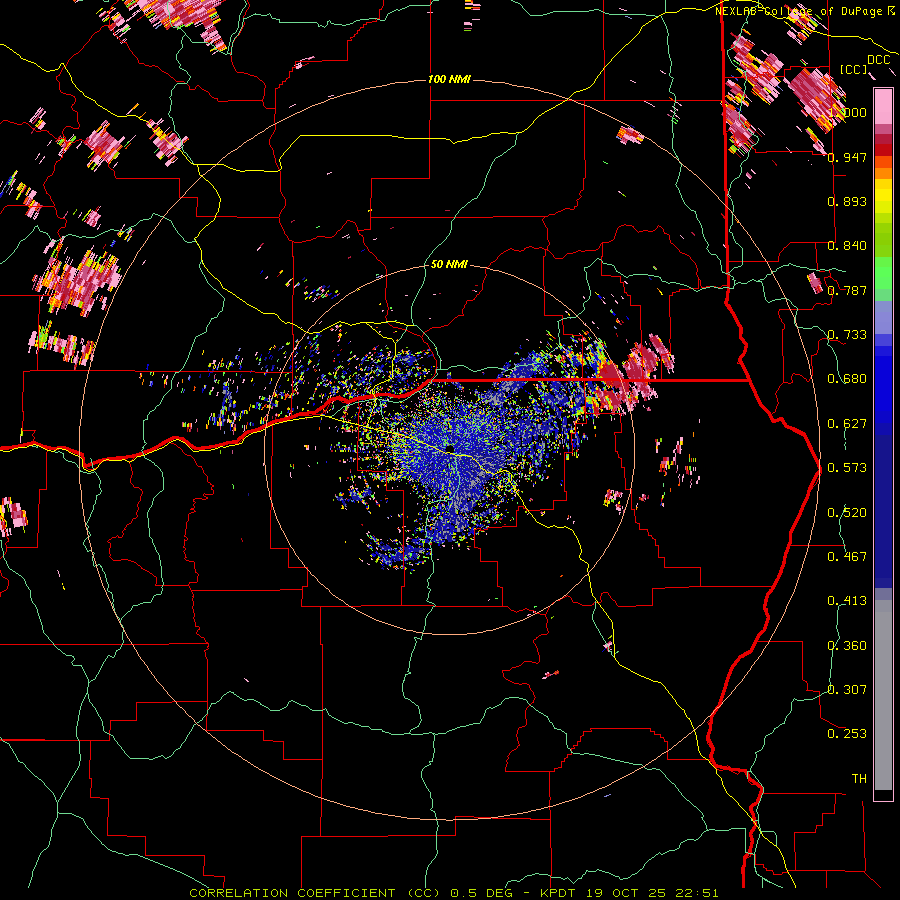900x900 pixels.
Task: Click the black radar site dot at center
Action: coord(450,448)
